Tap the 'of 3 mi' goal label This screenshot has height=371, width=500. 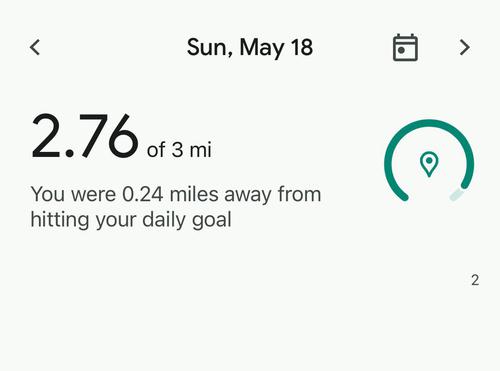click(x=179, y=150)
